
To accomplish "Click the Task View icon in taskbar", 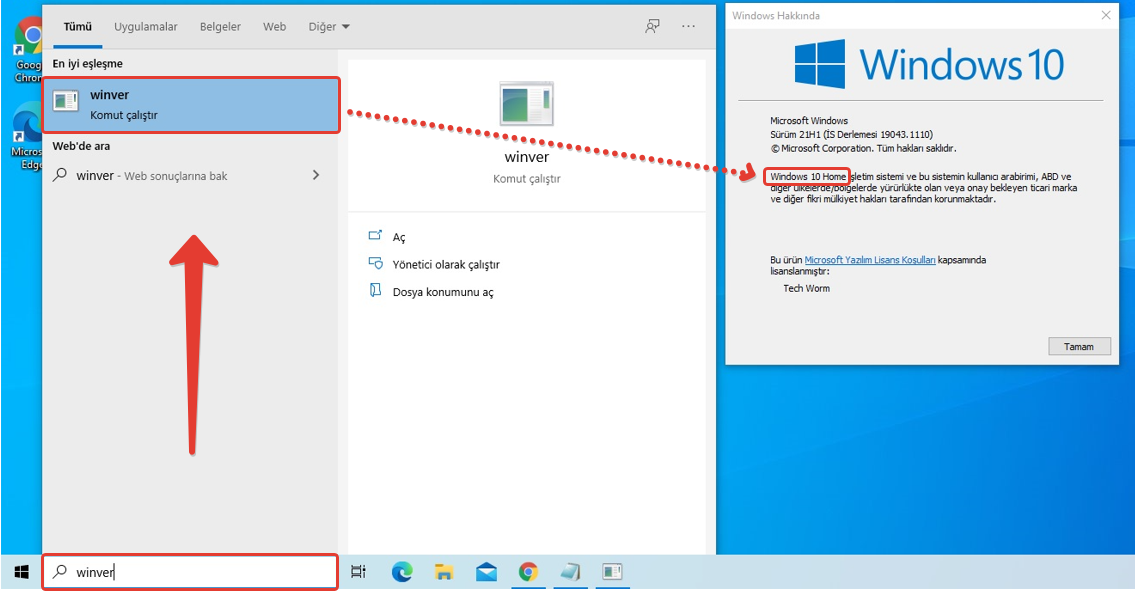I will pos(358,572).
